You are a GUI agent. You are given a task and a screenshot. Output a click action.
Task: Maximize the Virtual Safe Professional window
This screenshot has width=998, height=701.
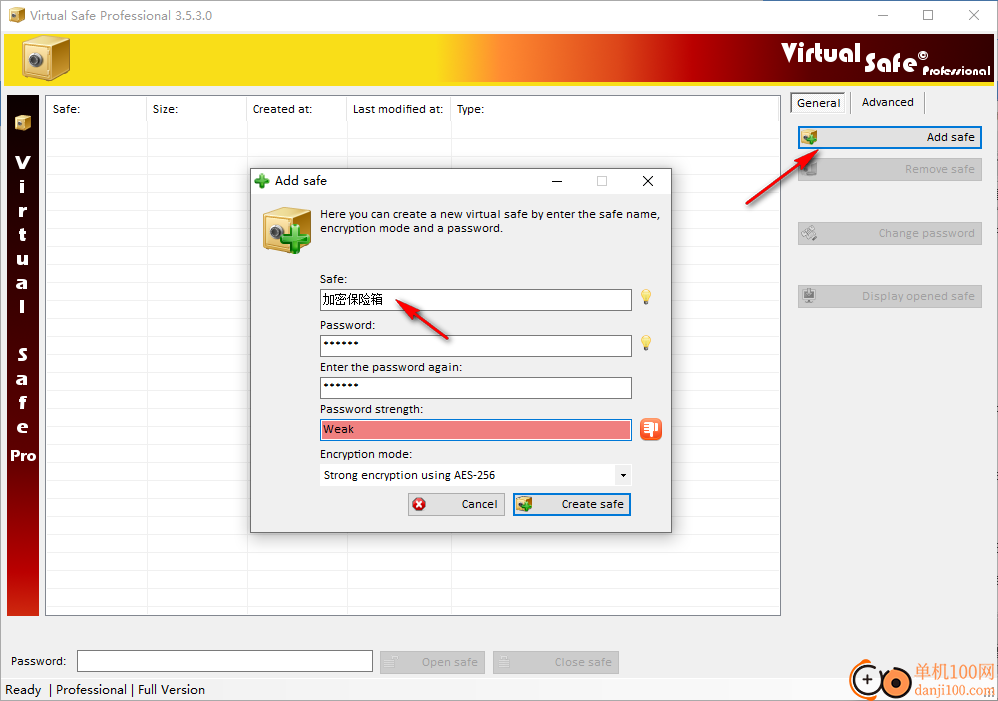[928, 15]
